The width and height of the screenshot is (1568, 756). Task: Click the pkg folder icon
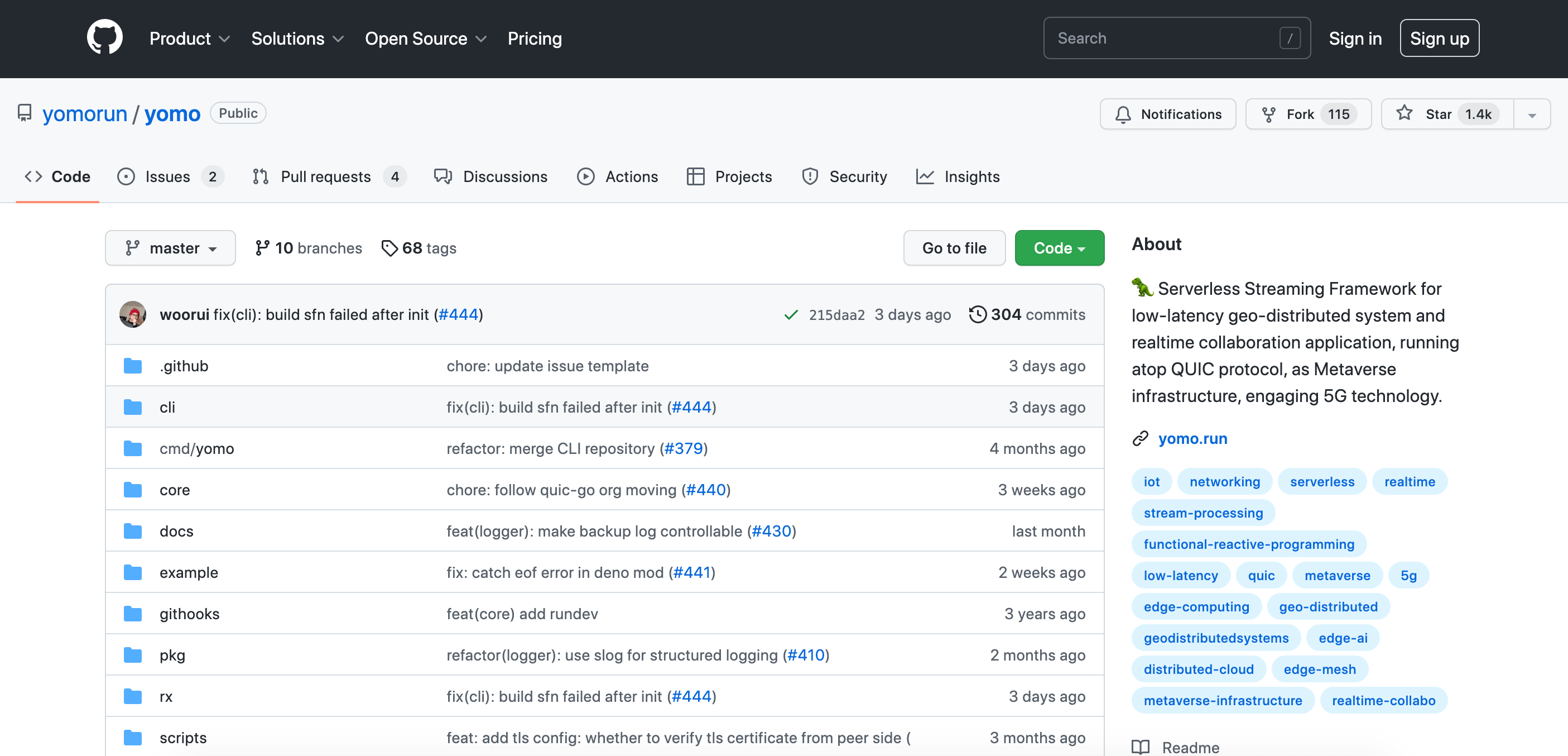point(133,655)
